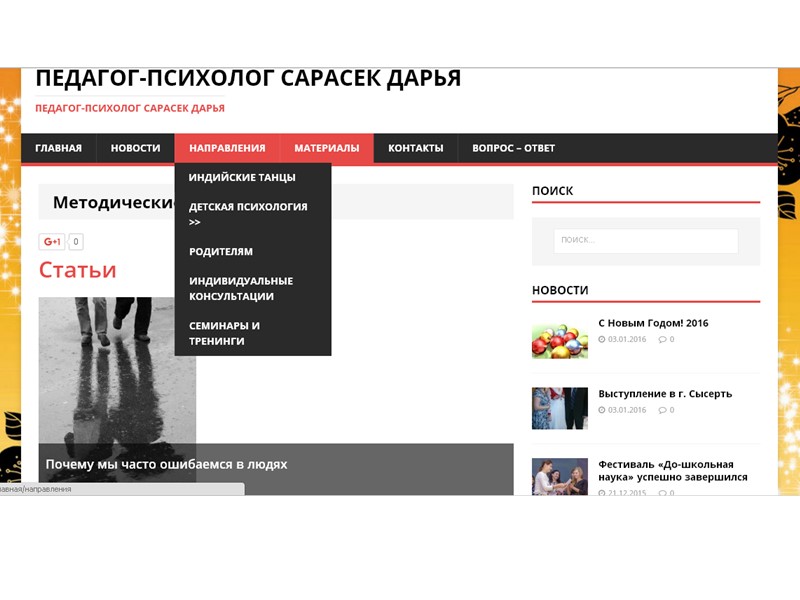
Task: Click the Выступление в г. Сысерть thumbnail
Action: coord(560,408)
